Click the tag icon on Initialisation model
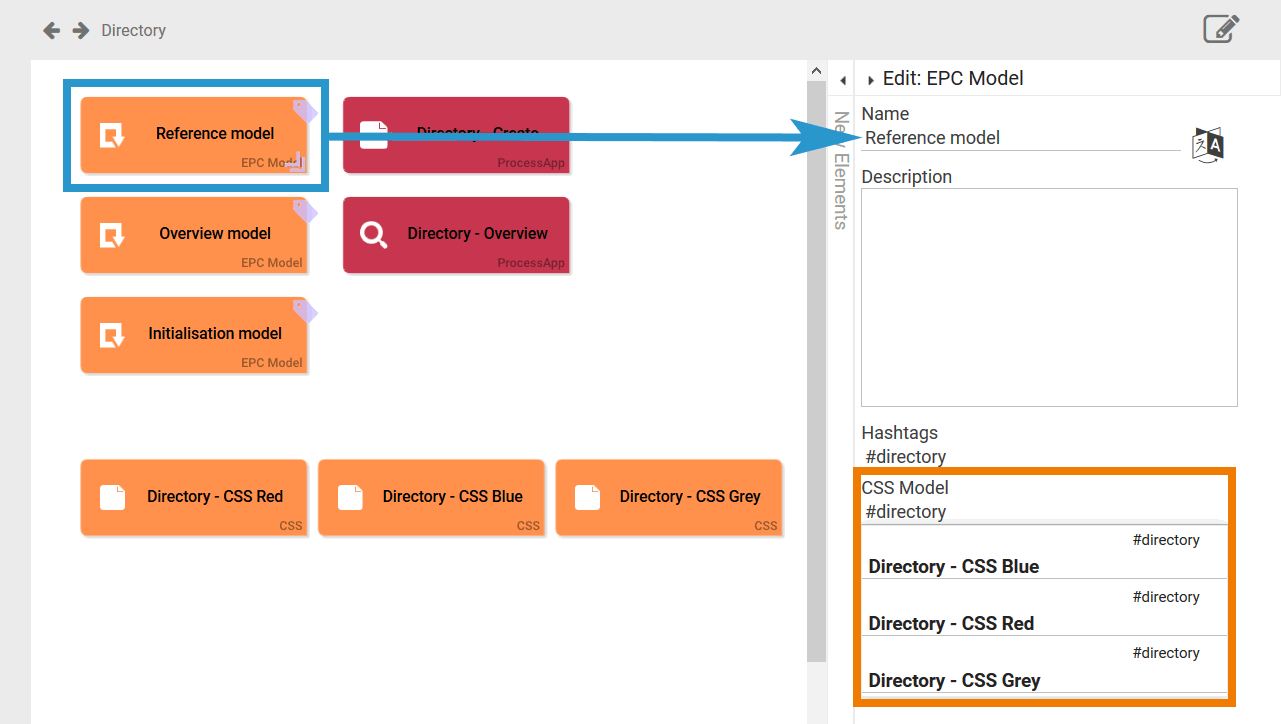Screen dimensions: 1281x724 pos(305,309)
